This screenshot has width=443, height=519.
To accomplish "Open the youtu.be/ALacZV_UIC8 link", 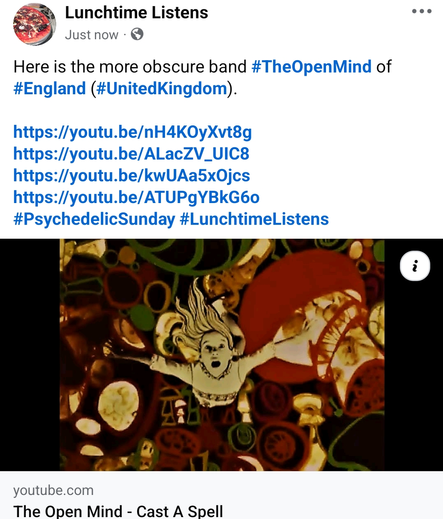I will (131, 154).
